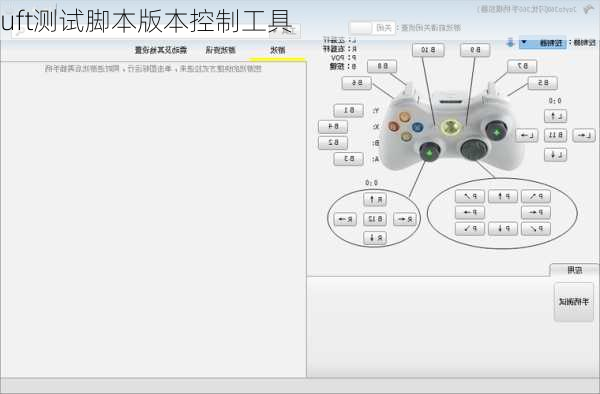600x394 pixels.
Task: Switch to the 游戏 tab
Action: pyautogui.click(x=278, y=50)
